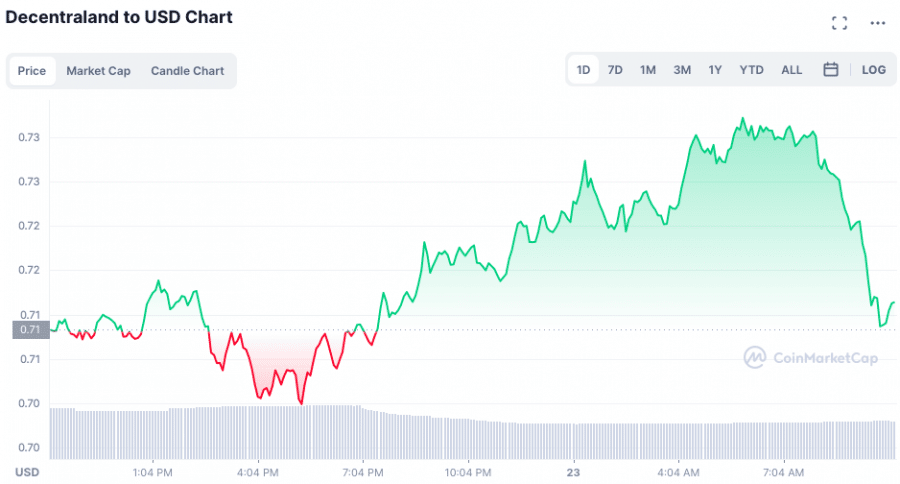Toggle LOG scale on the chart
This screenshot has height=484, width=900.
tap(873, 70)
